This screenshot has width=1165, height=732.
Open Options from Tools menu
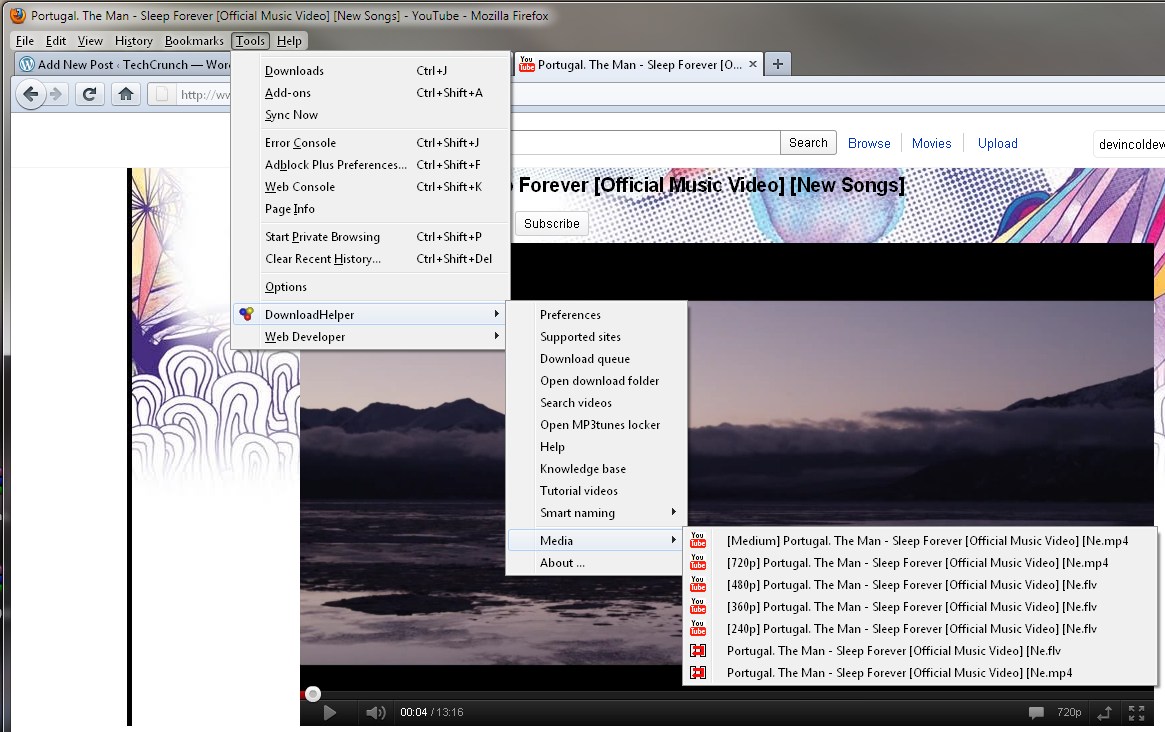(369, 287)
